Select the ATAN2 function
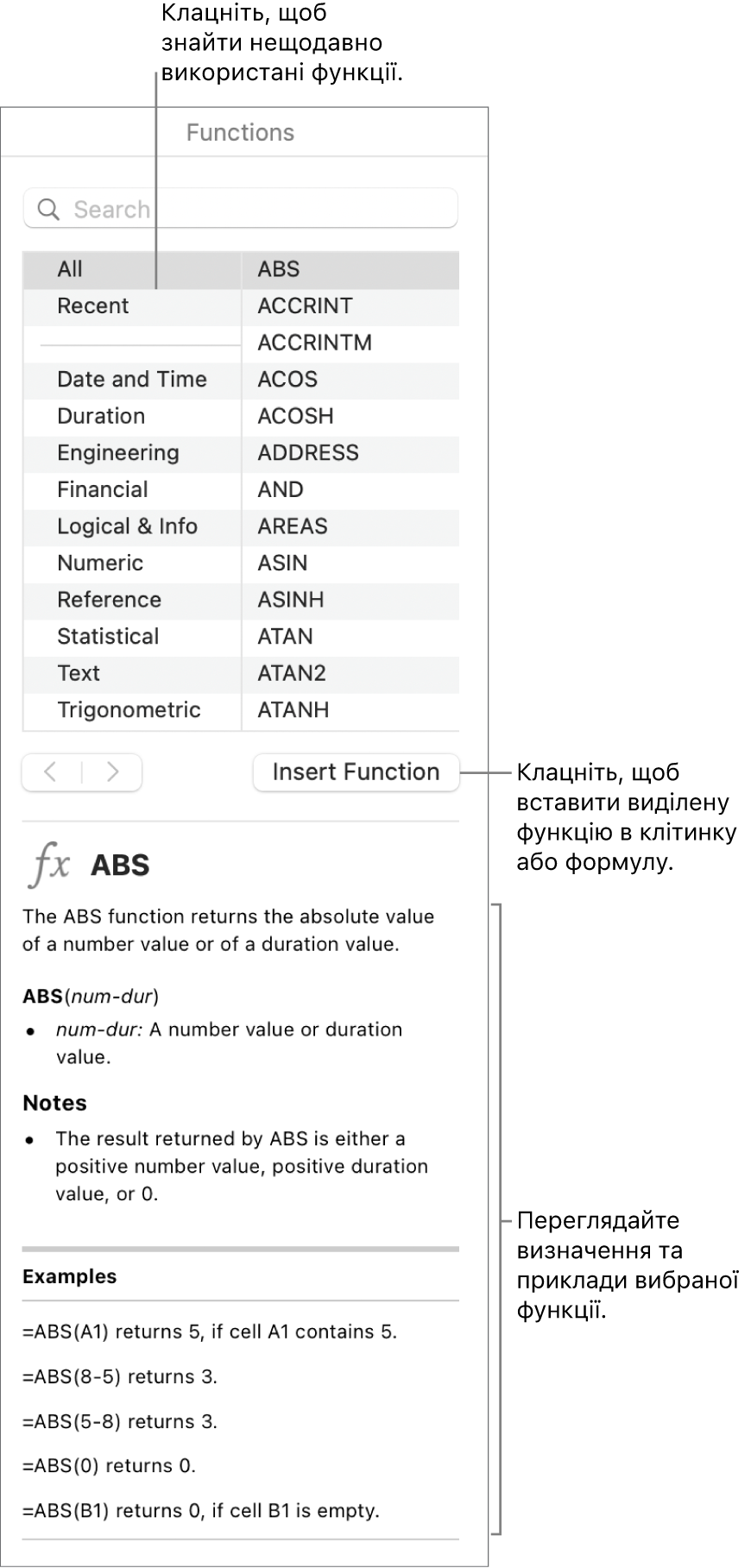 (x=291, y=673)
